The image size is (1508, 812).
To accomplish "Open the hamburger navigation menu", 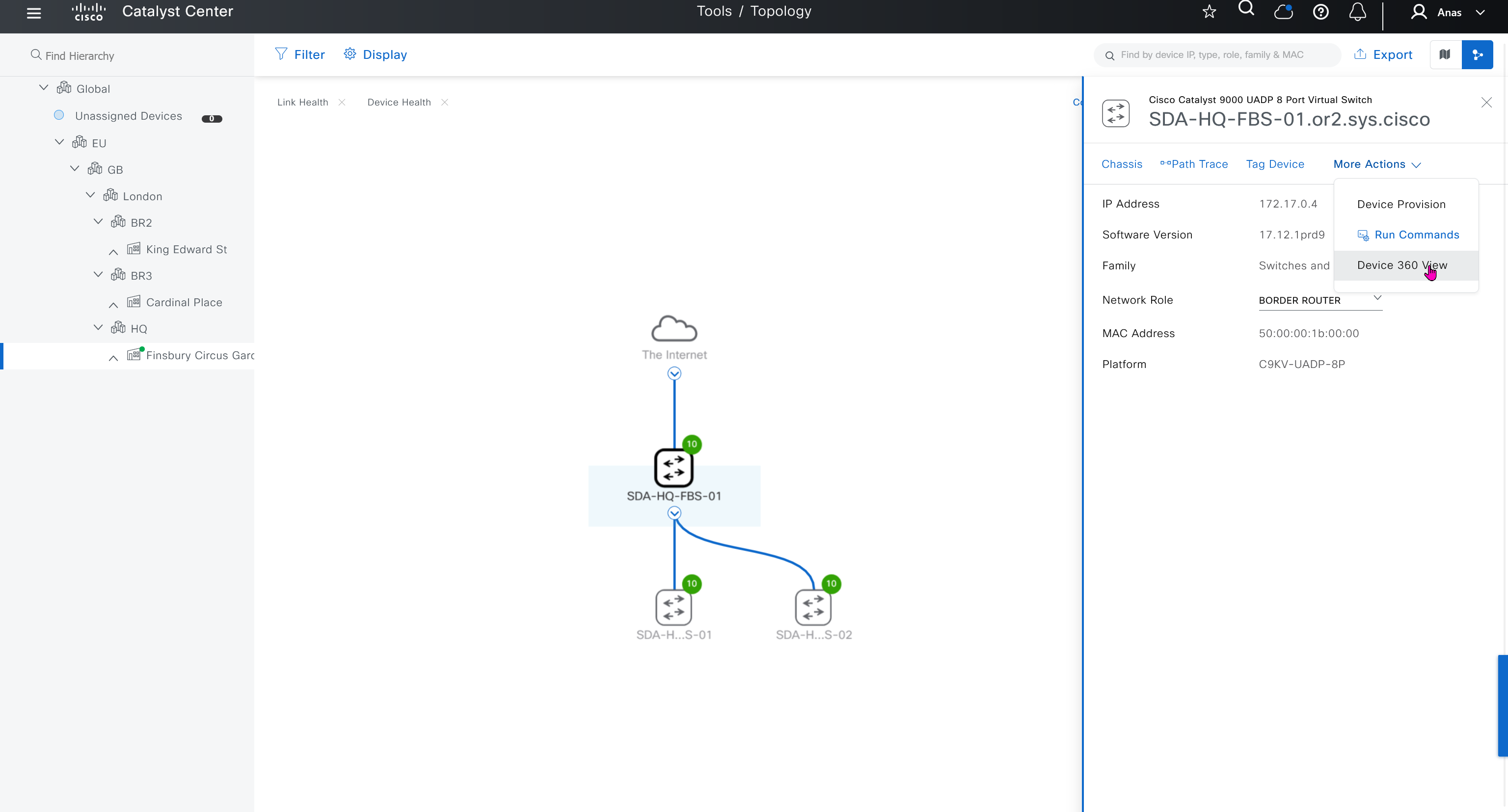I will [x=34, y=13].
